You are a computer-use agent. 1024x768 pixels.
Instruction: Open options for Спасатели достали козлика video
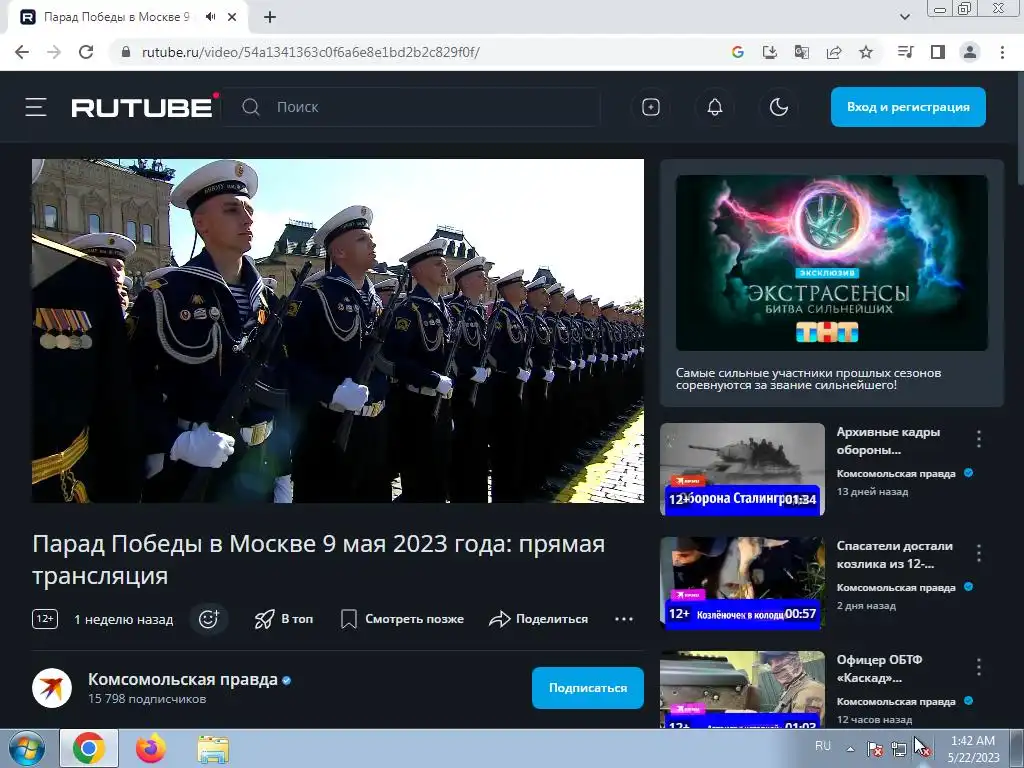(x=978, y=553)
